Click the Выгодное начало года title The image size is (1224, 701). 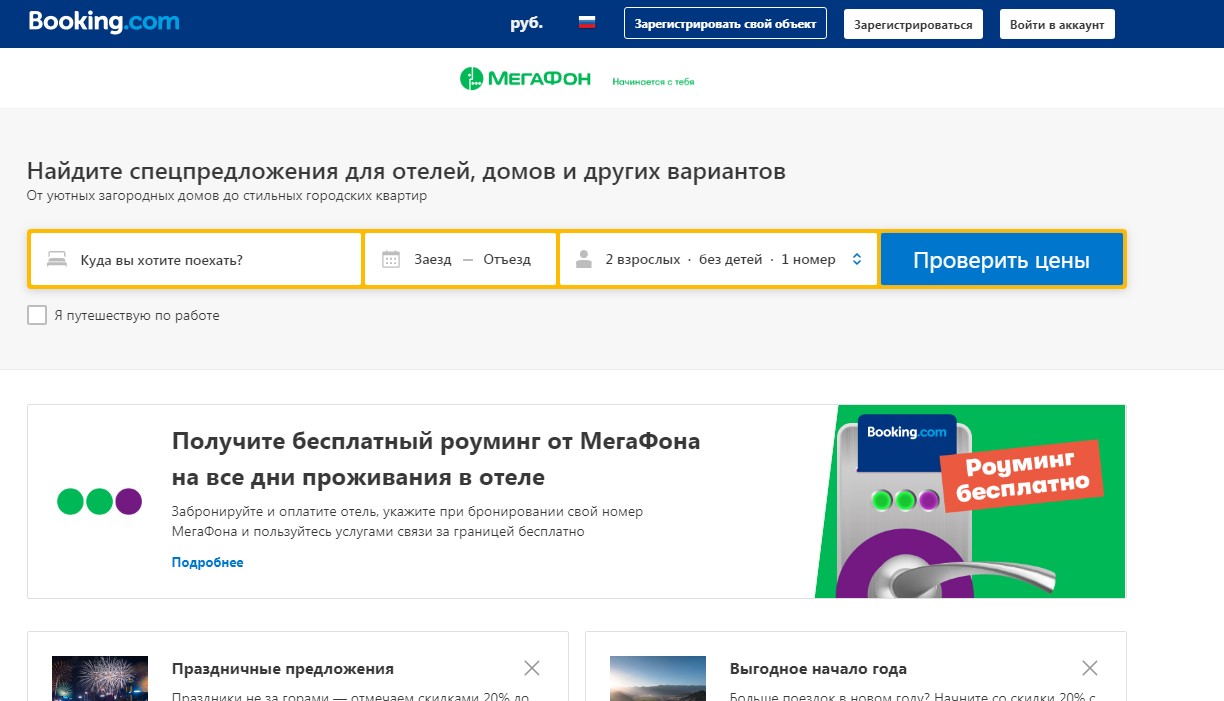[818, 669]
